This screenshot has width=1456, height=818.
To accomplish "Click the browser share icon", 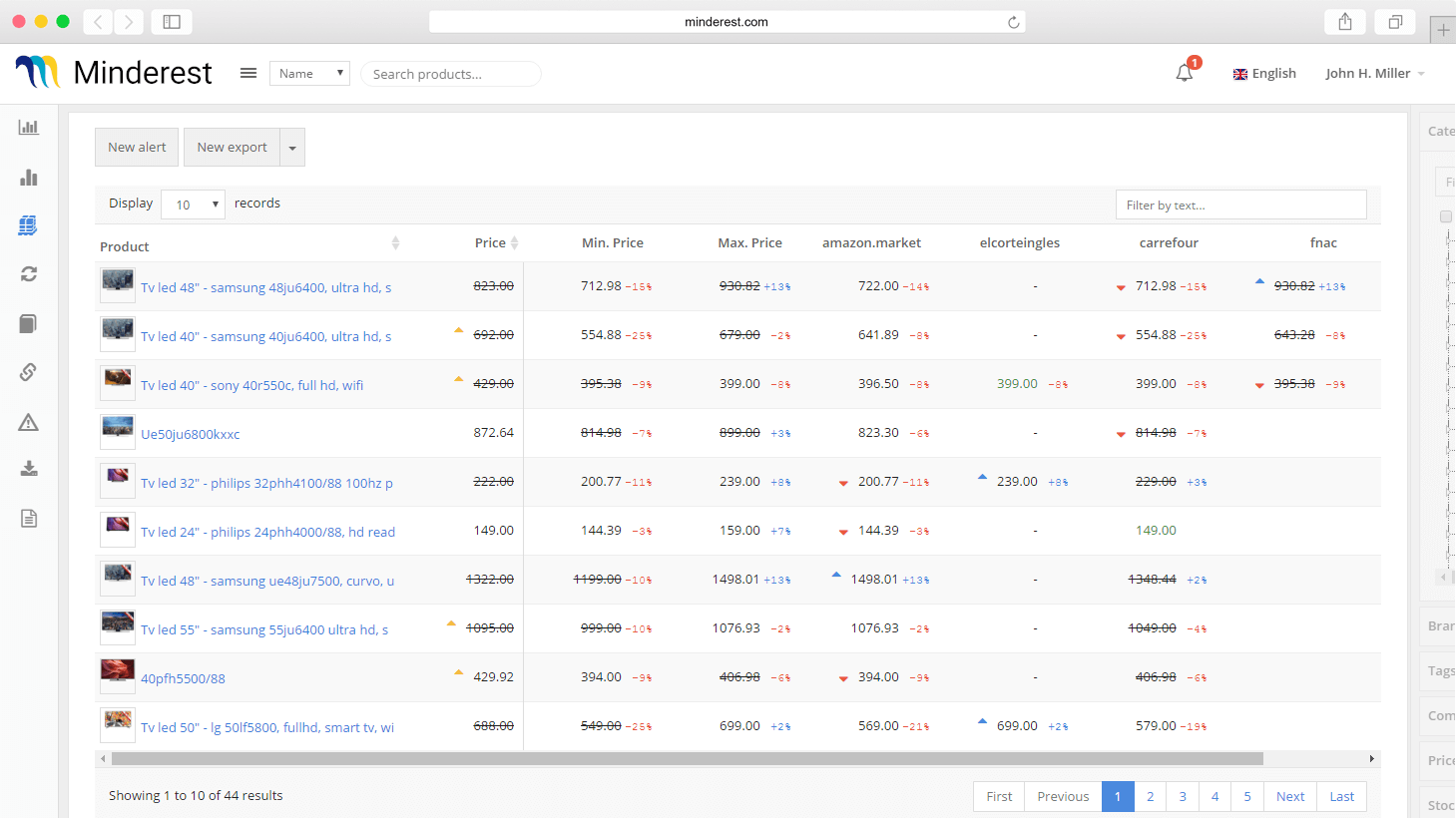I will click(1345, 22).
